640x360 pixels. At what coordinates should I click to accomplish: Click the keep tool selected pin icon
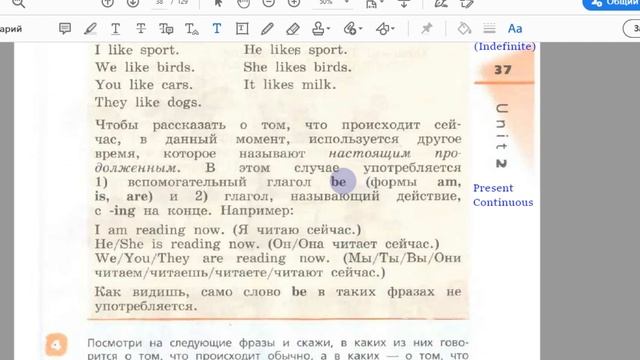pyautogui.click(x=427, y=29)
